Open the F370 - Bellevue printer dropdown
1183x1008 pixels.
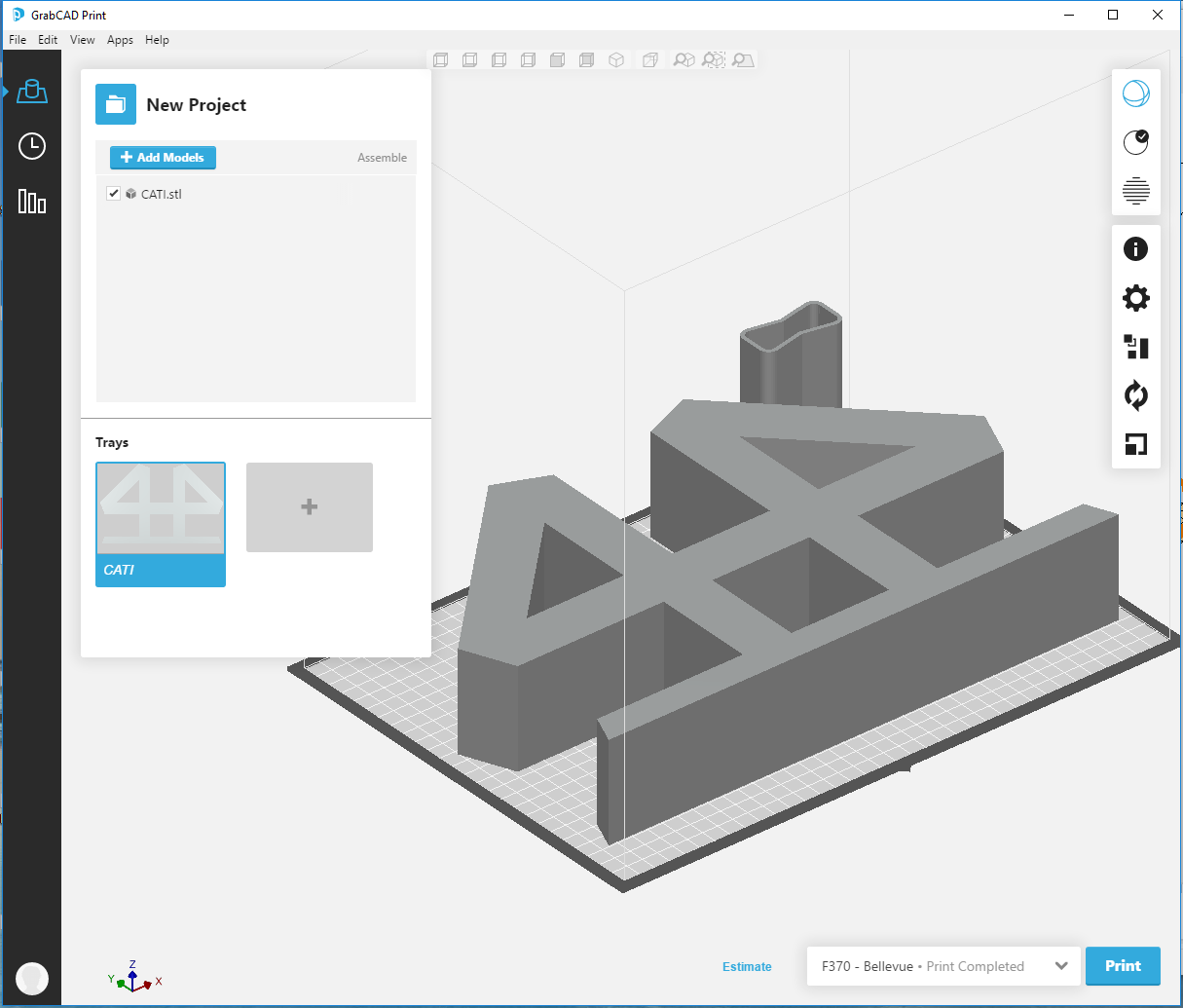coord(943,966)
